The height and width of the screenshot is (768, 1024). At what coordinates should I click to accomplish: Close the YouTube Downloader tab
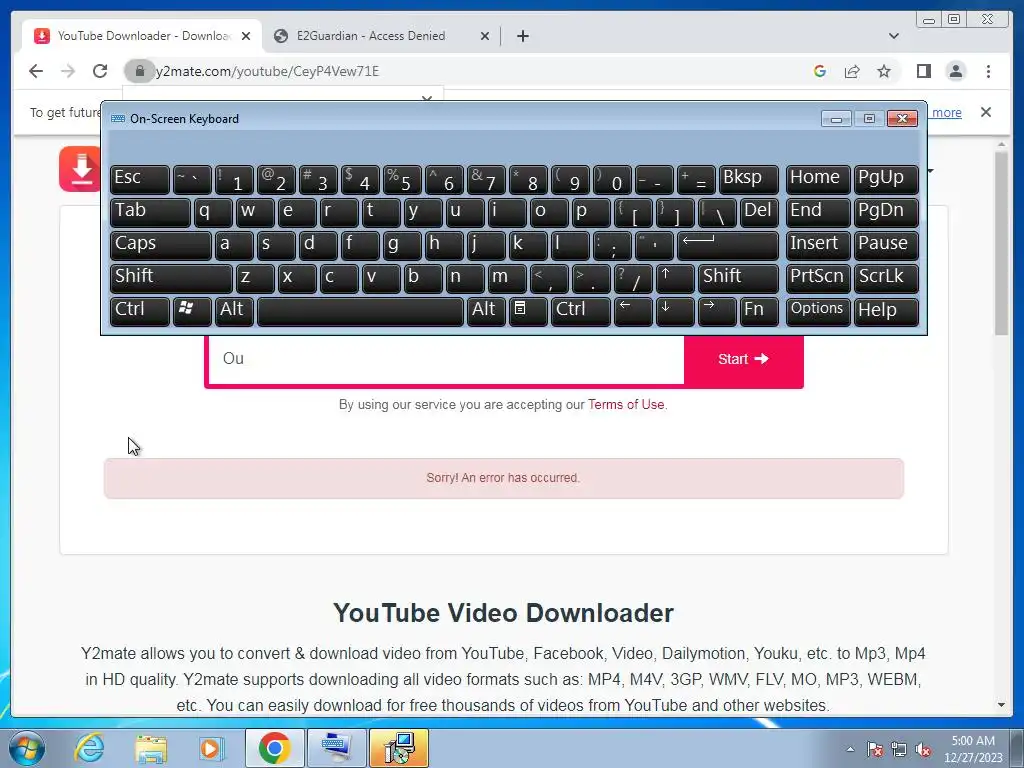coord(246,36)
